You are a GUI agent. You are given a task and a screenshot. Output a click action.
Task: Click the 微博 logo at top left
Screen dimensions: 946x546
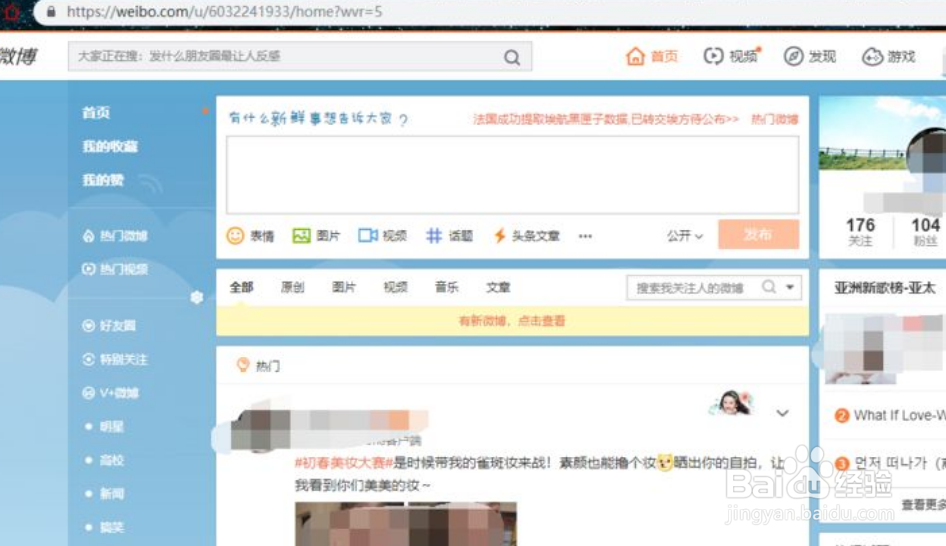click(x=19, y=56)
